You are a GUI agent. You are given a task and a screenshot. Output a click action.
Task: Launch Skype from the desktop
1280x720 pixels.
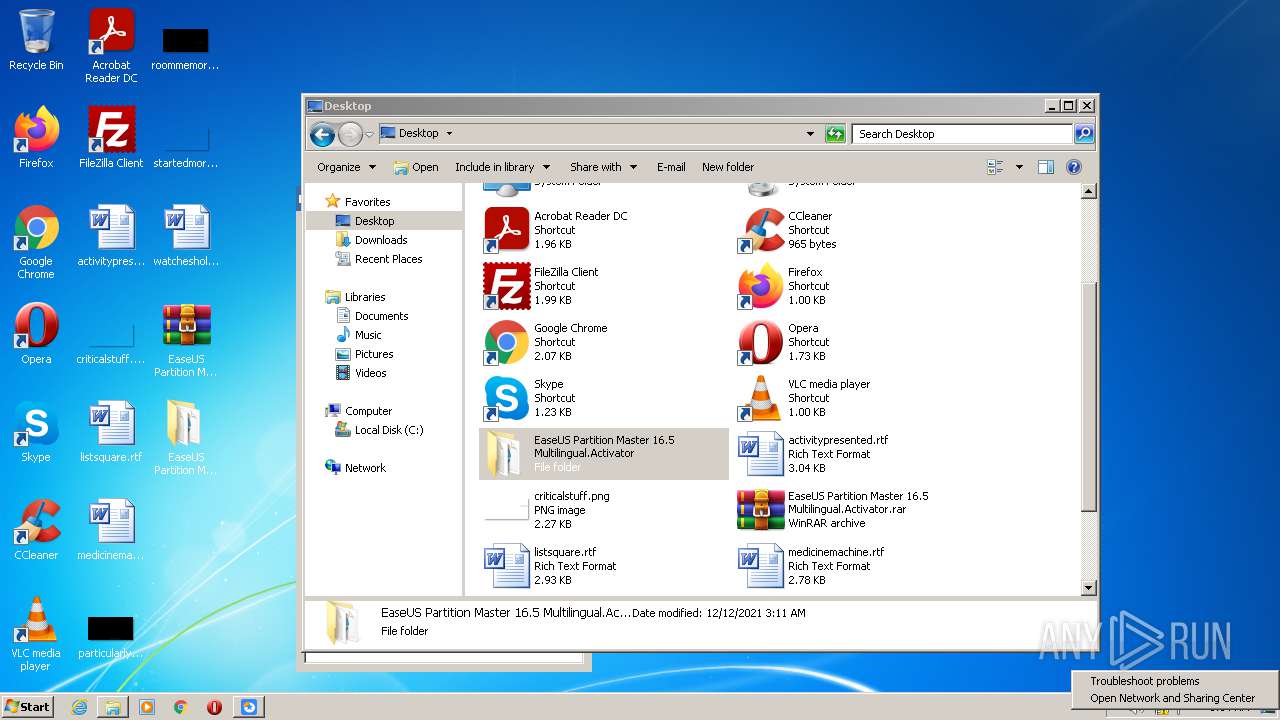(x=36, y=432)
